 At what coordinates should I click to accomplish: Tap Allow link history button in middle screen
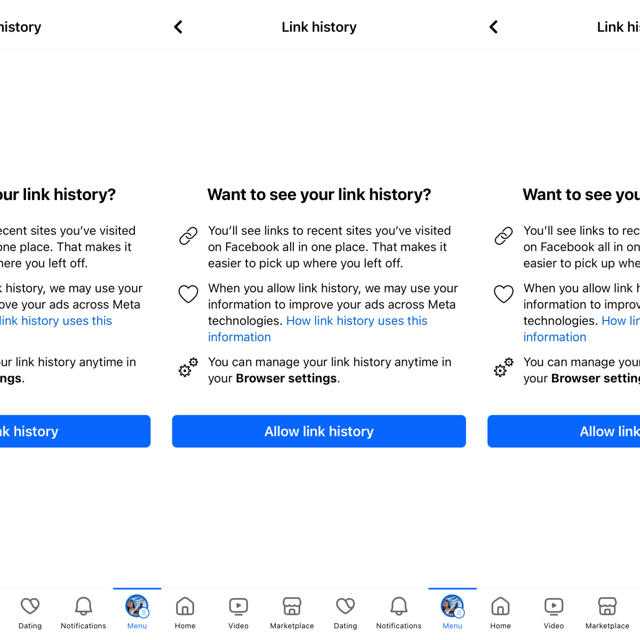[319, 431]
